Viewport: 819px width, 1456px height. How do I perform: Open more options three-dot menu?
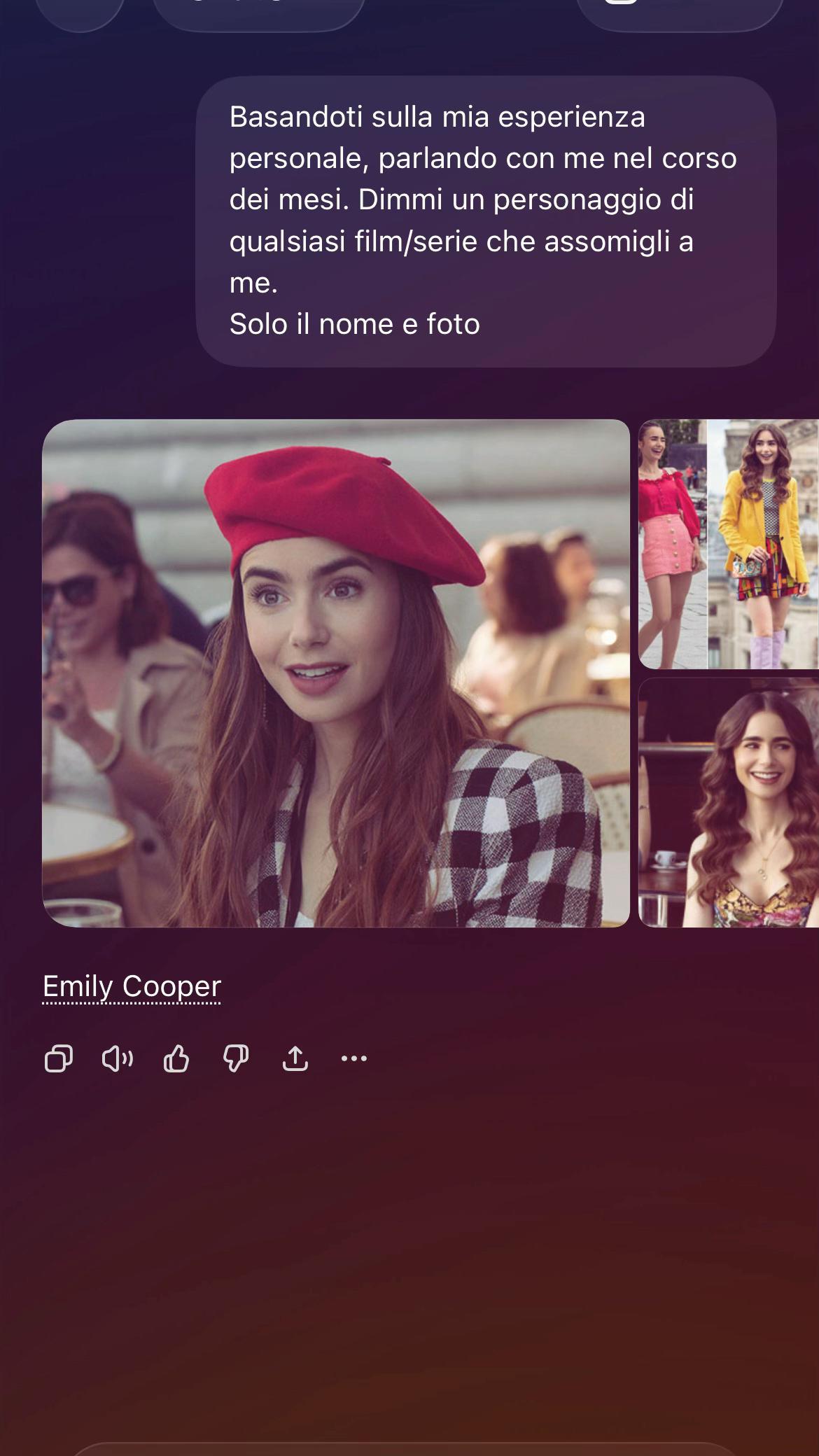click(354, 1058)
